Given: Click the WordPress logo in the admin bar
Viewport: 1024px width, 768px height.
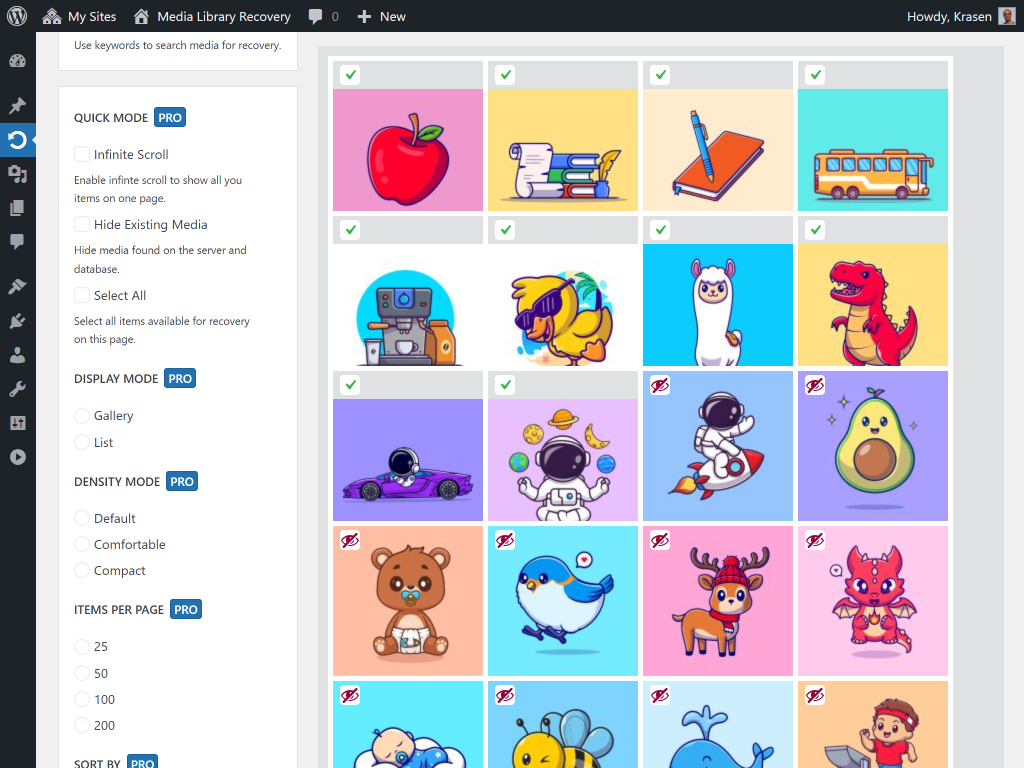Looking at the screenshot, I should 15,16.
